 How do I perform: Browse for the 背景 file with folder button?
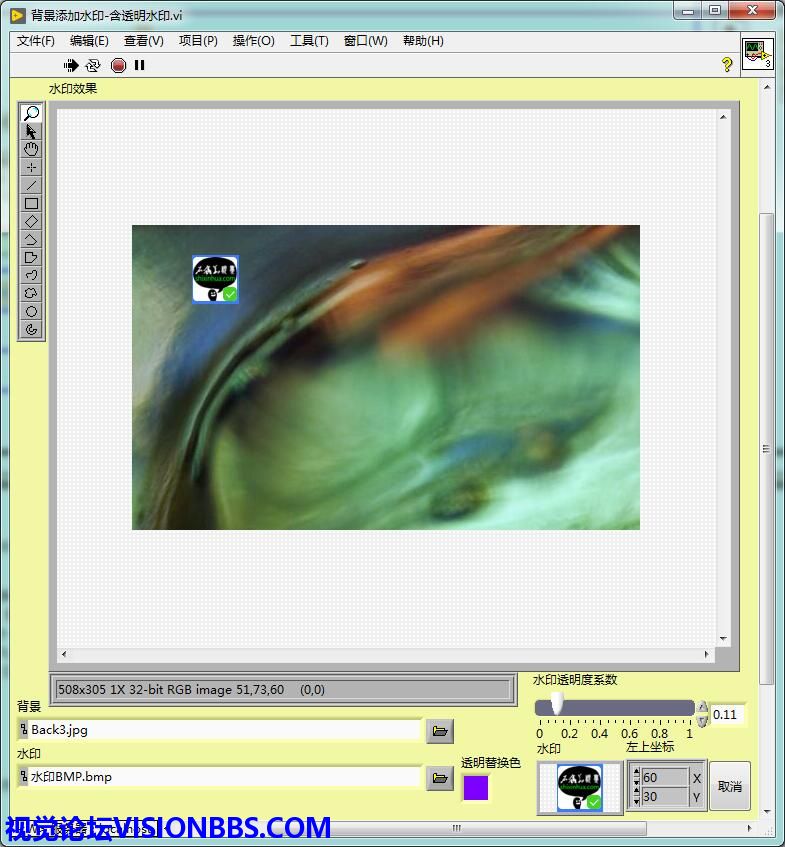click(x=439, y=731)
